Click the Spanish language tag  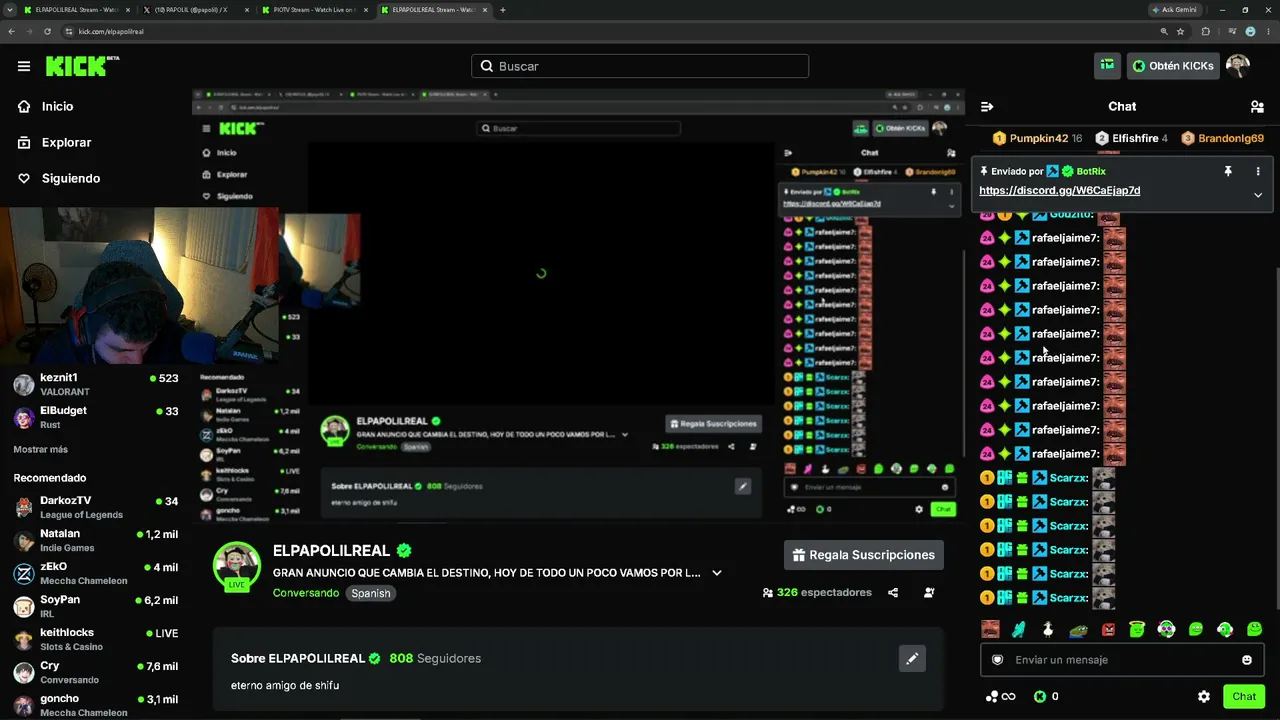pos(371,593)
